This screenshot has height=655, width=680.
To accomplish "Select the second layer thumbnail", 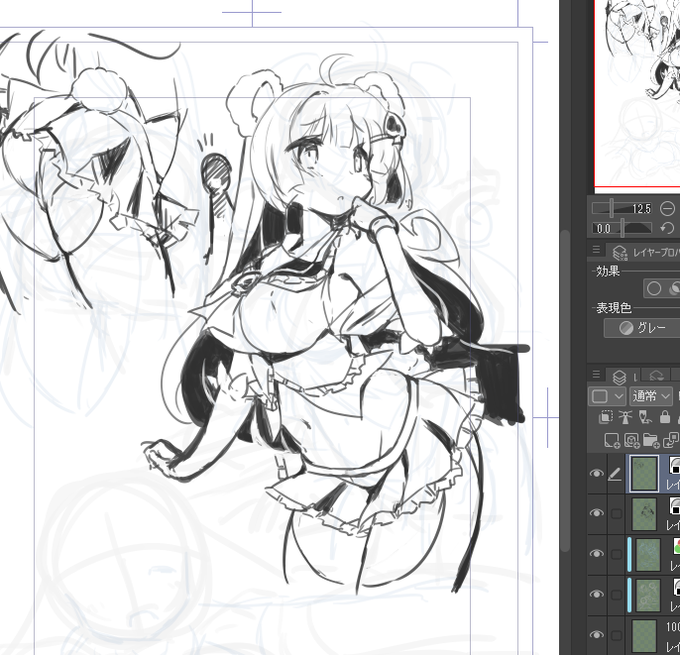I will coord(644,514).
